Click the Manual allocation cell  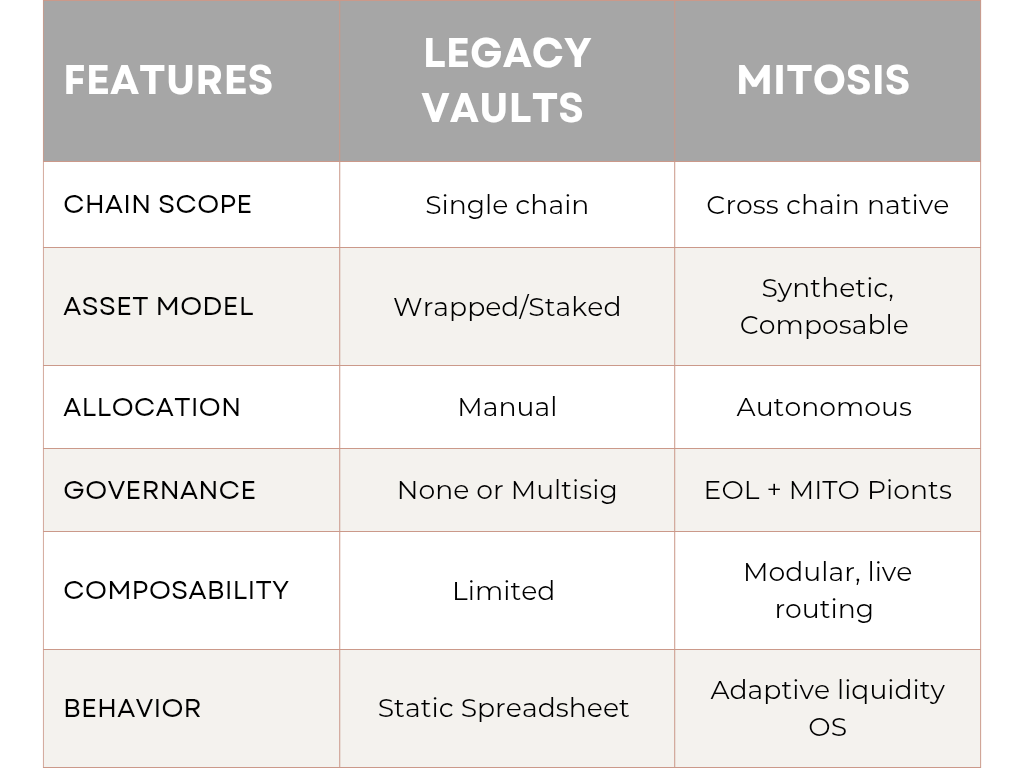pyautogui.click(x=507, y=407)
